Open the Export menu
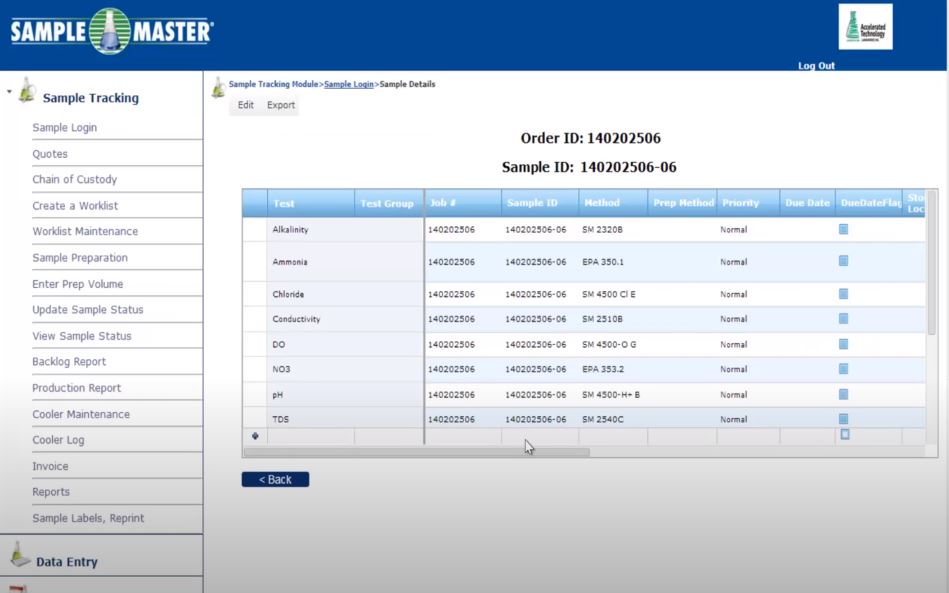Image resolution: width=949 pixels, height=593 pixels. tap(281, 105)
